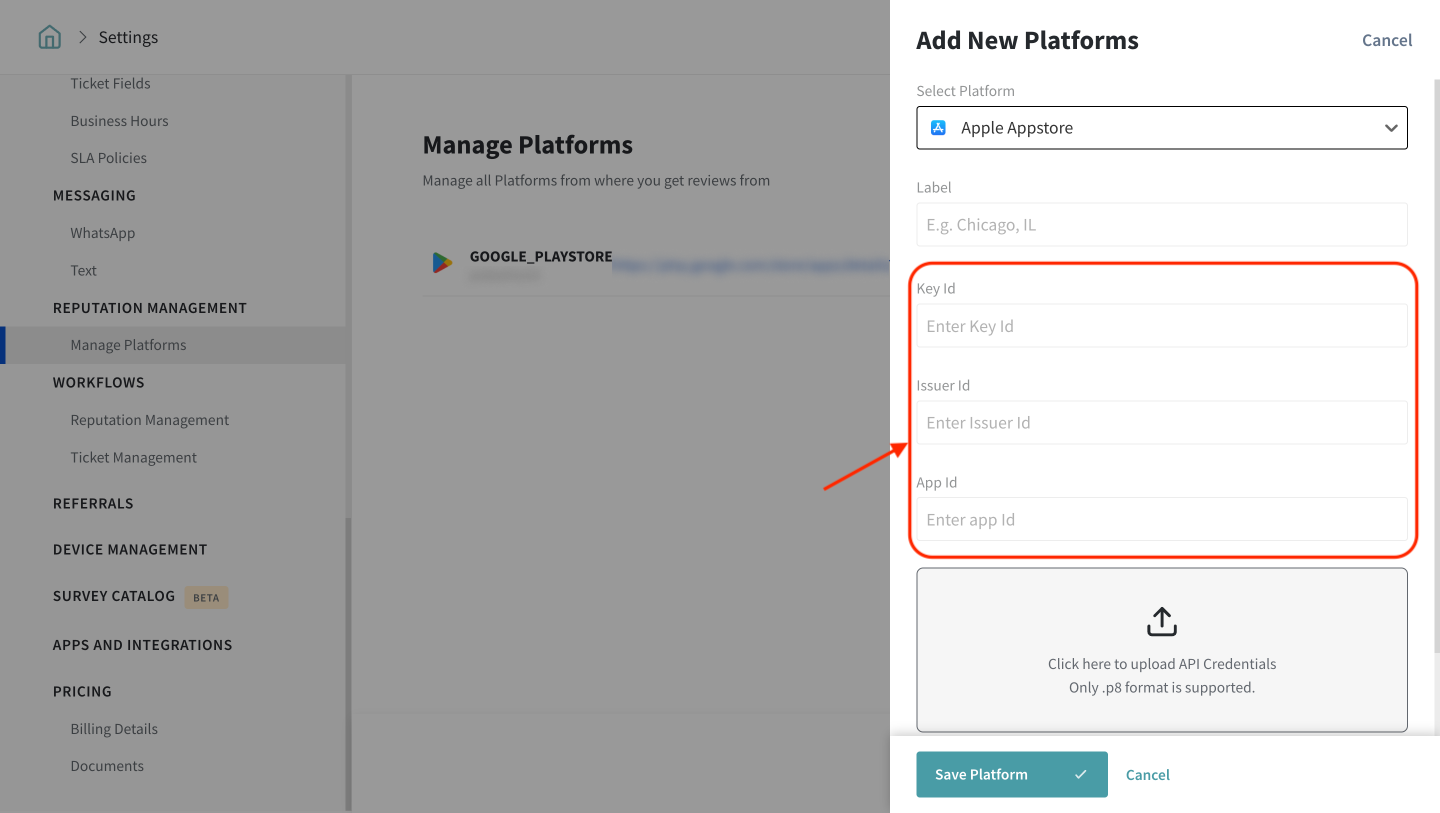1440x813 pixels.
Task: Click the Apple Appstore icon in dropdown
Action: (938, 128)
